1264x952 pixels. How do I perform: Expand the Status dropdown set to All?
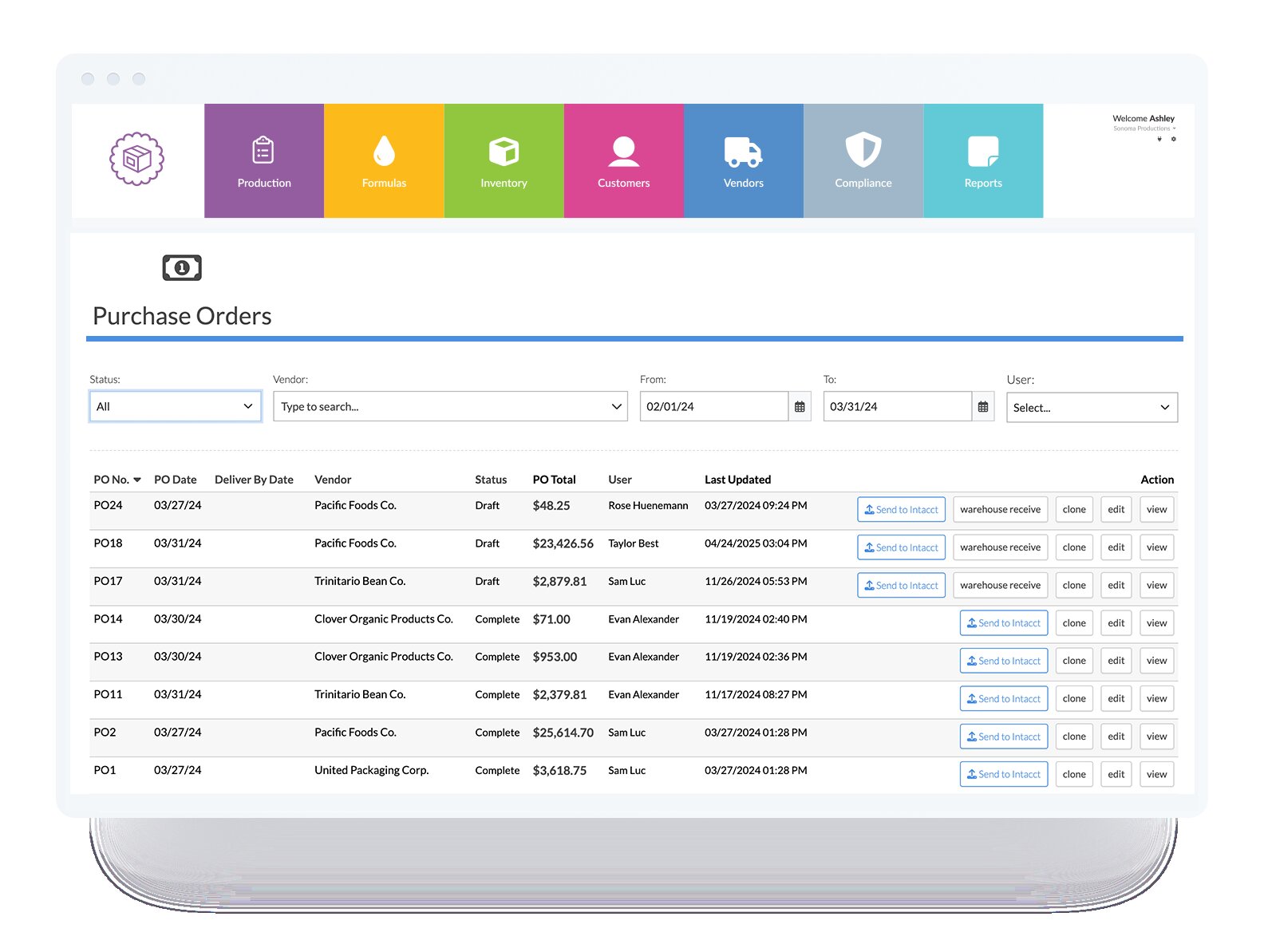coord(175,407)
